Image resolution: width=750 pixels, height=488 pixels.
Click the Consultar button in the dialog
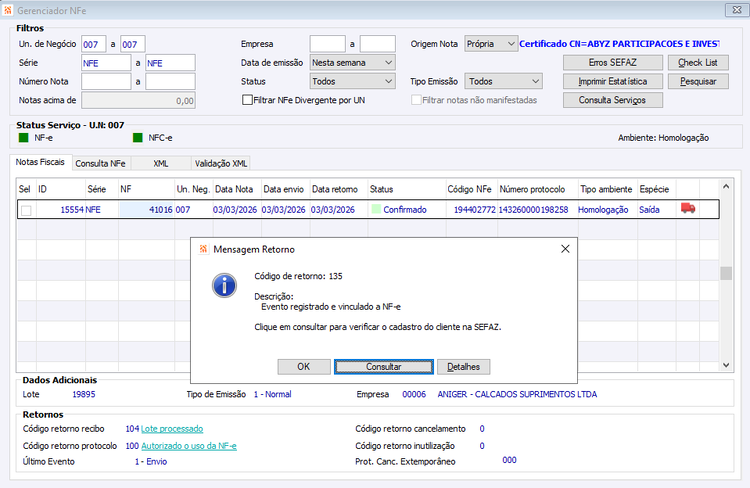pyautogui.click(x=384, y=366)
